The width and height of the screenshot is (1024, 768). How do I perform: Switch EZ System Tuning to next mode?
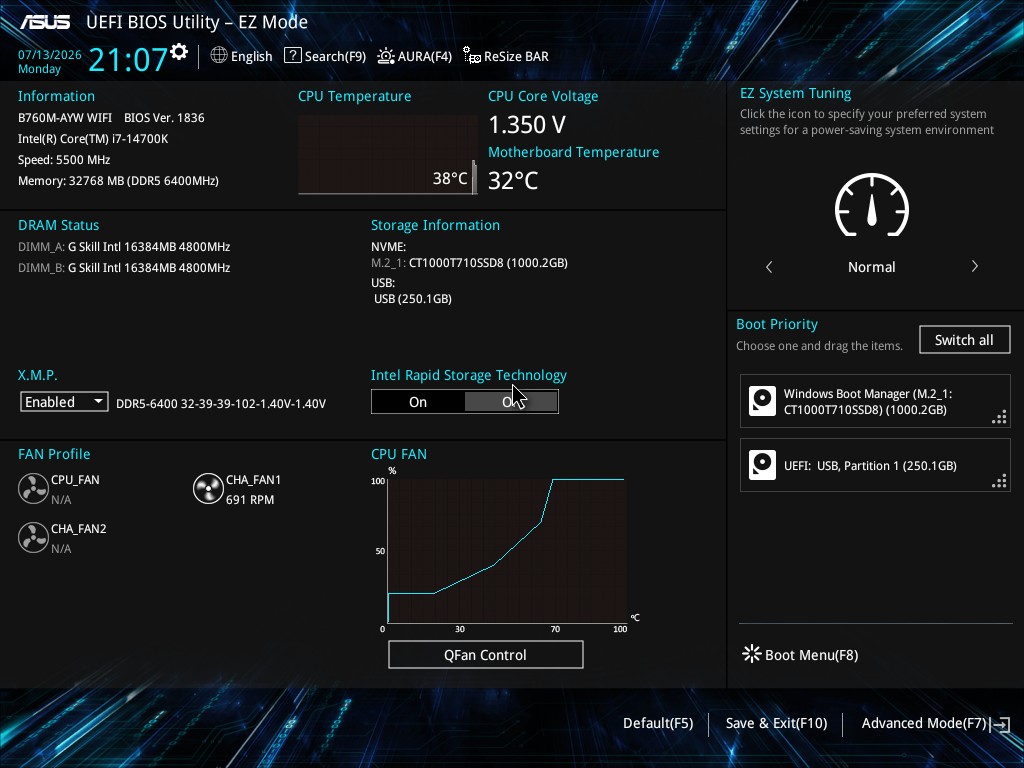click(974, 266)
